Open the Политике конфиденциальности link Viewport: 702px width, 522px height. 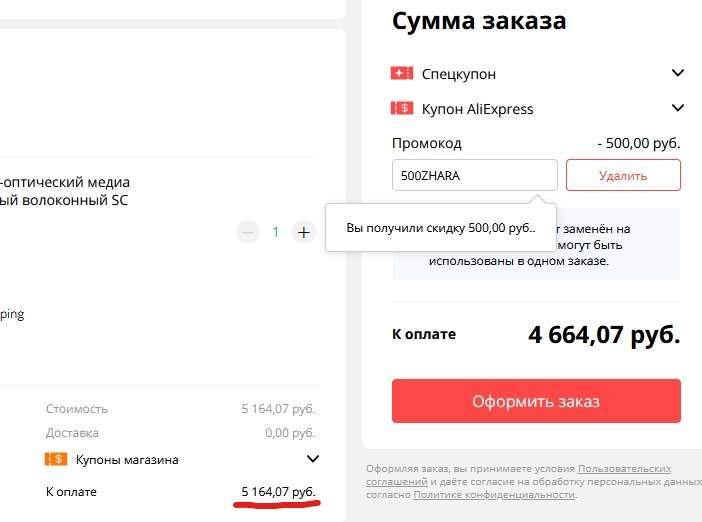pyautogui.click(x=494, y=495)
